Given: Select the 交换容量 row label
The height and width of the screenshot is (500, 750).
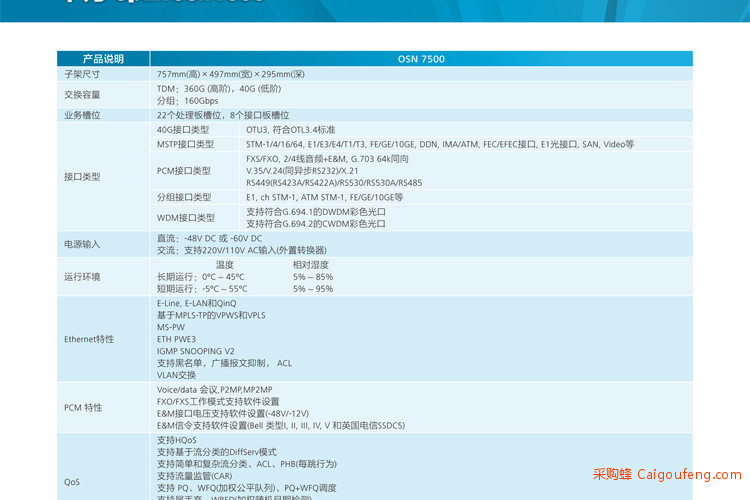Looking at the screenshot, I should pyautogui.click(x=82, y=95).
